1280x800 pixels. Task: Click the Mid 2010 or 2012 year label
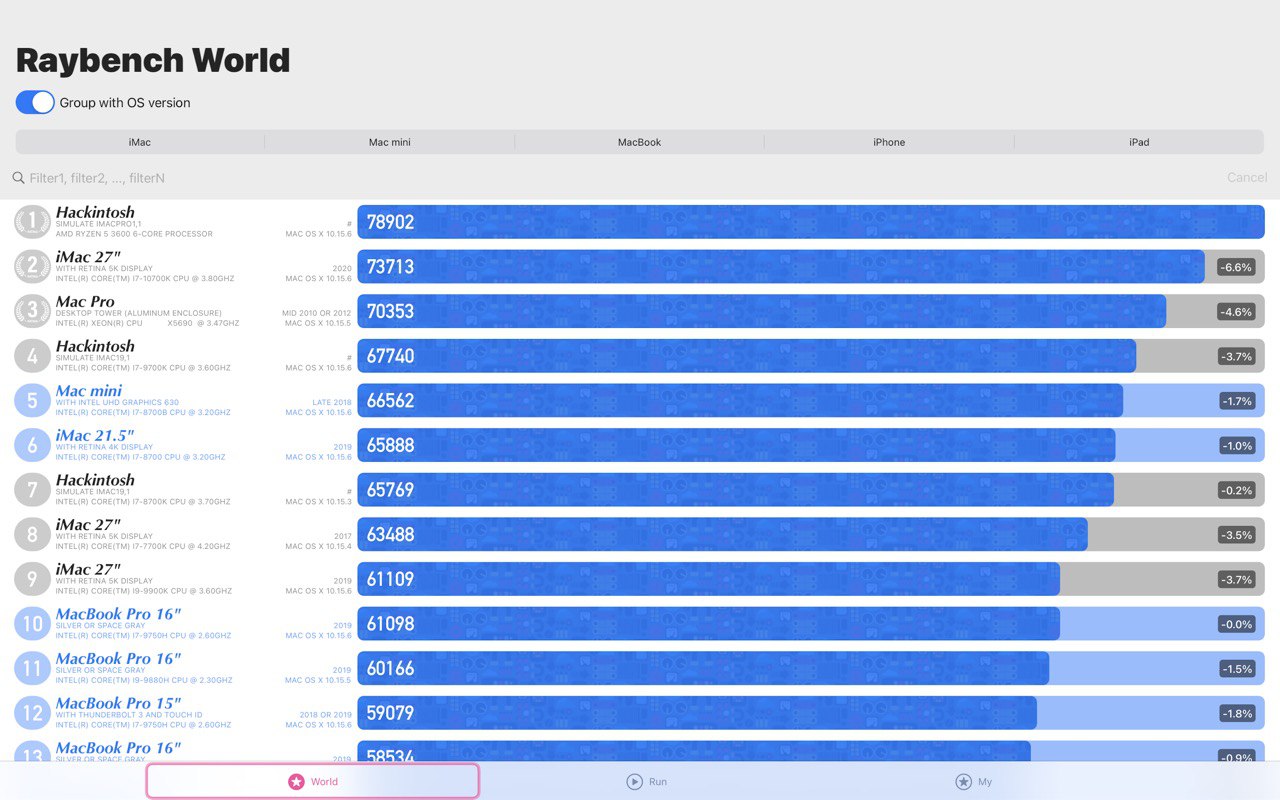click(x=317, y=313)
